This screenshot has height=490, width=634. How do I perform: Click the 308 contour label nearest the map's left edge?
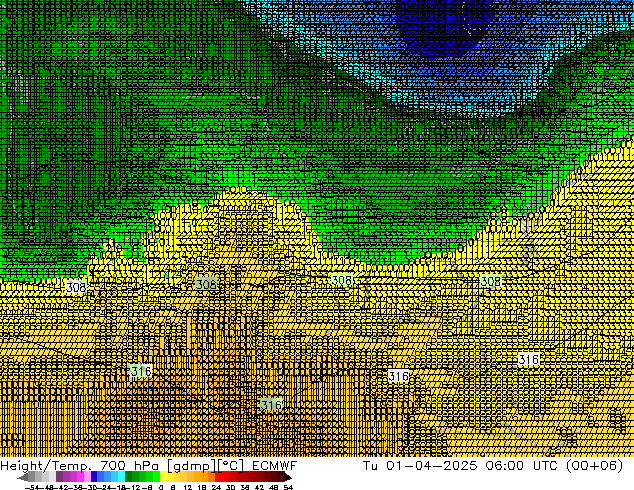point(76,287)
